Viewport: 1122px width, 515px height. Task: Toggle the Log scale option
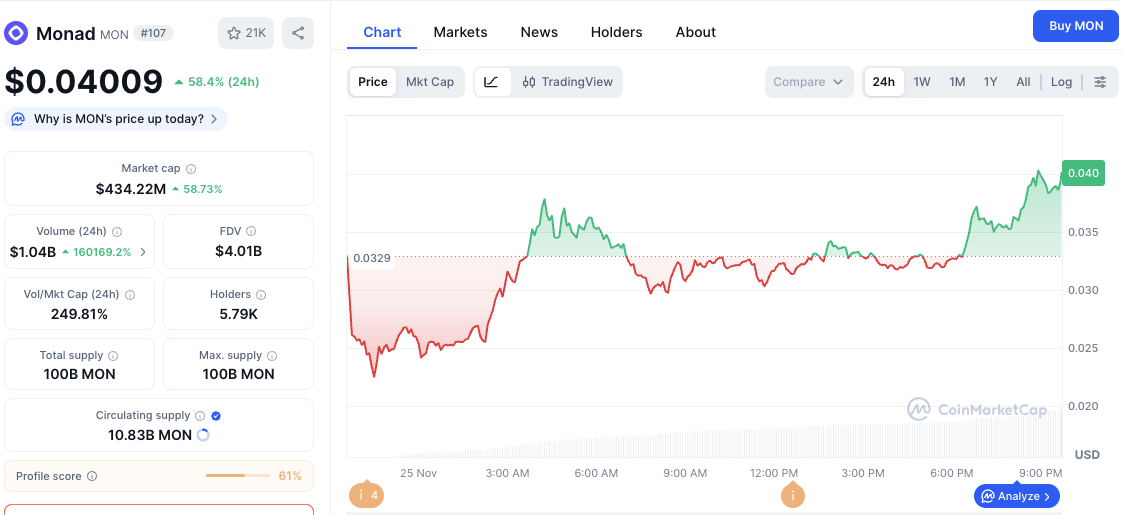coord(1061,82)
